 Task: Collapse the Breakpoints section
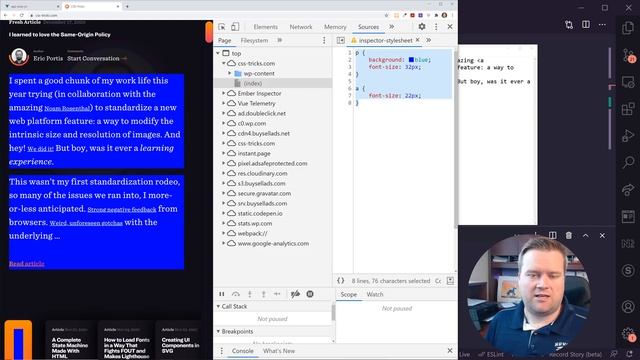click(x=218, y=331)
